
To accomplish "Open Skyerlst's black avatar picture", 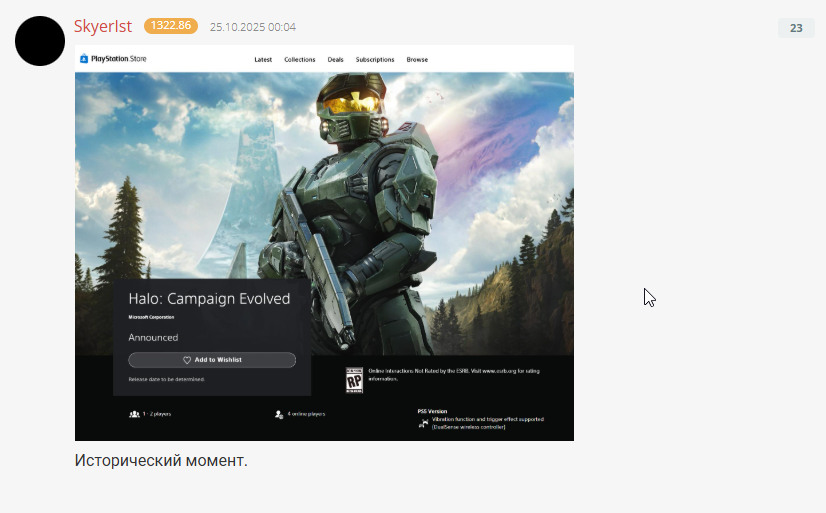I will pyautogui.click(x=40, y=41).
